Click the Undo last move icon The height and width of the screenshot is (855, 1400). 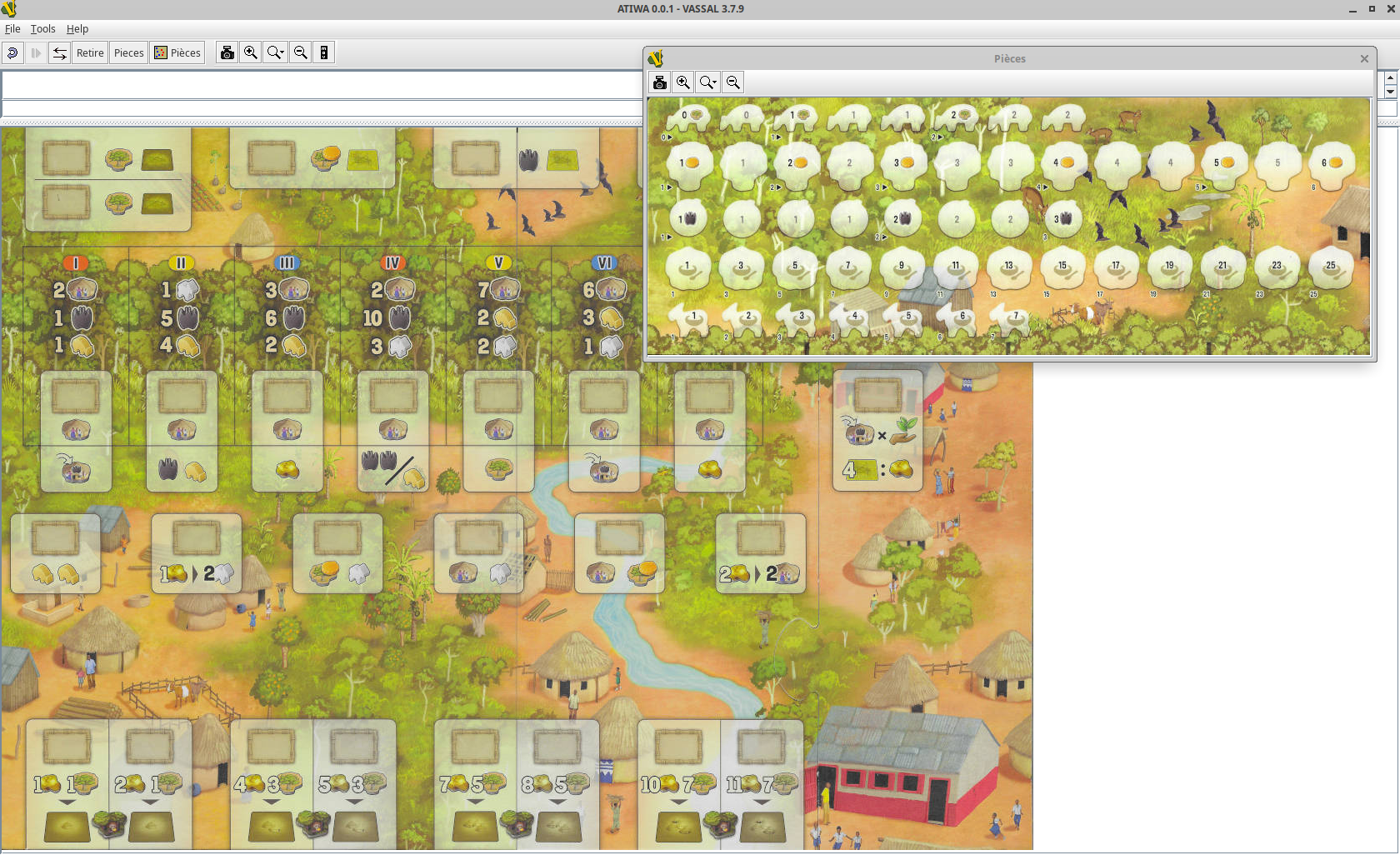point(12,52)
